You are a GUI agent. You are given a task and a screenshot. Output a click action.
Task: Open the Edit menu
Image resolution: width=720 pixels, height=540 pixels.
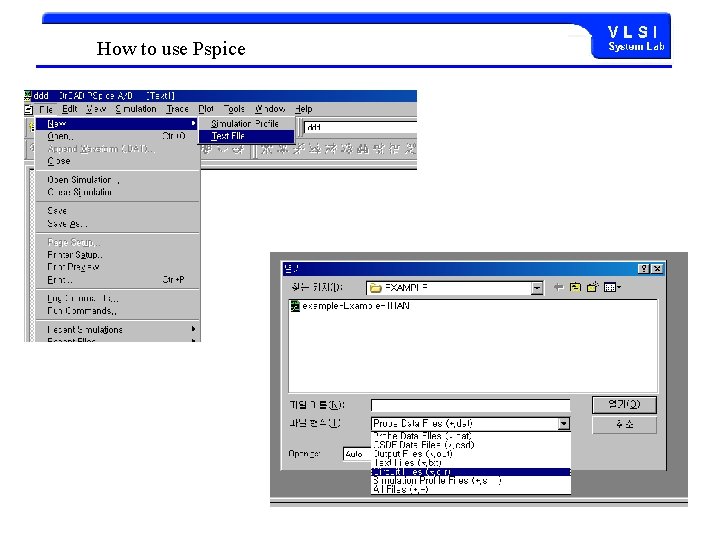(x=69, y=109)
